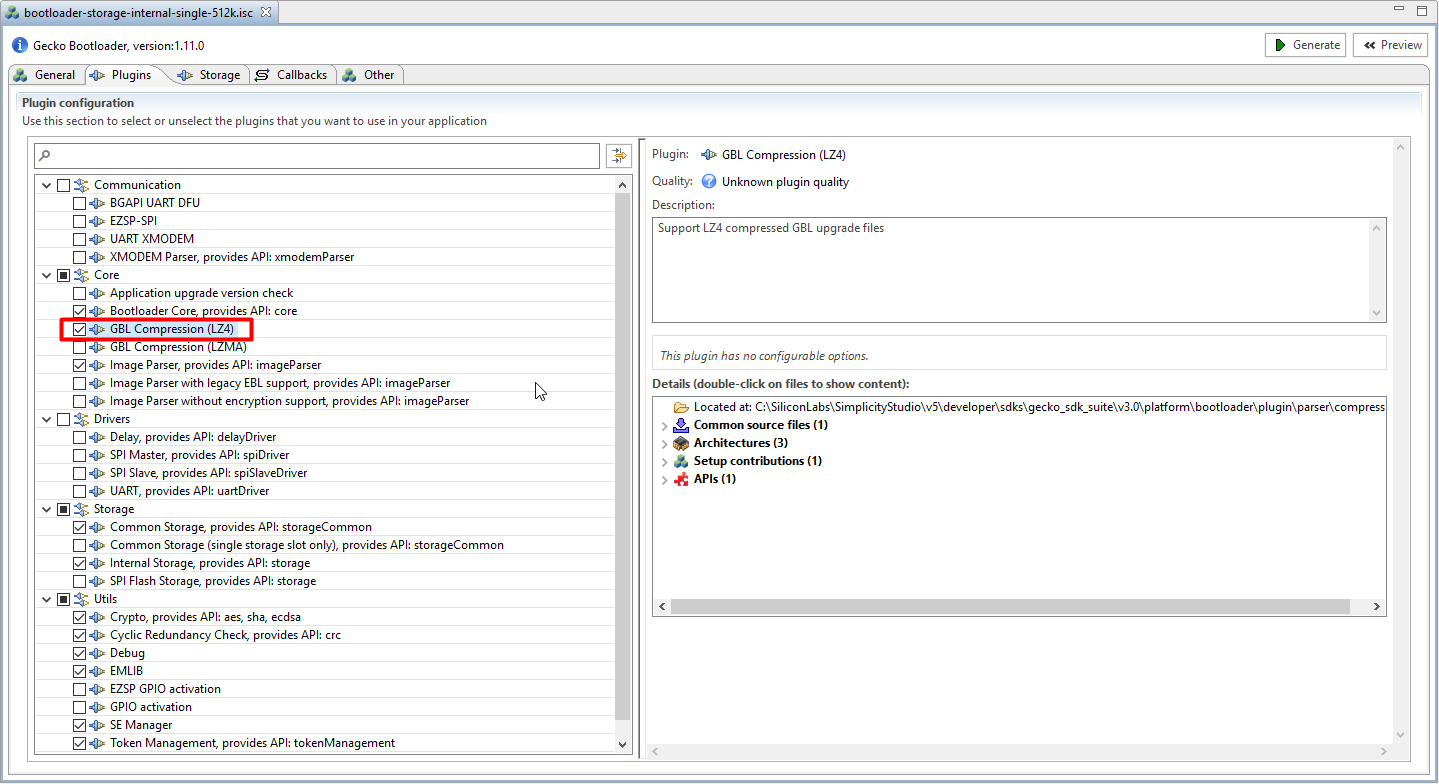Click the question mark icon for plugin quality
This screenshot has width=1439, height=784.
[x=709, y=181]
